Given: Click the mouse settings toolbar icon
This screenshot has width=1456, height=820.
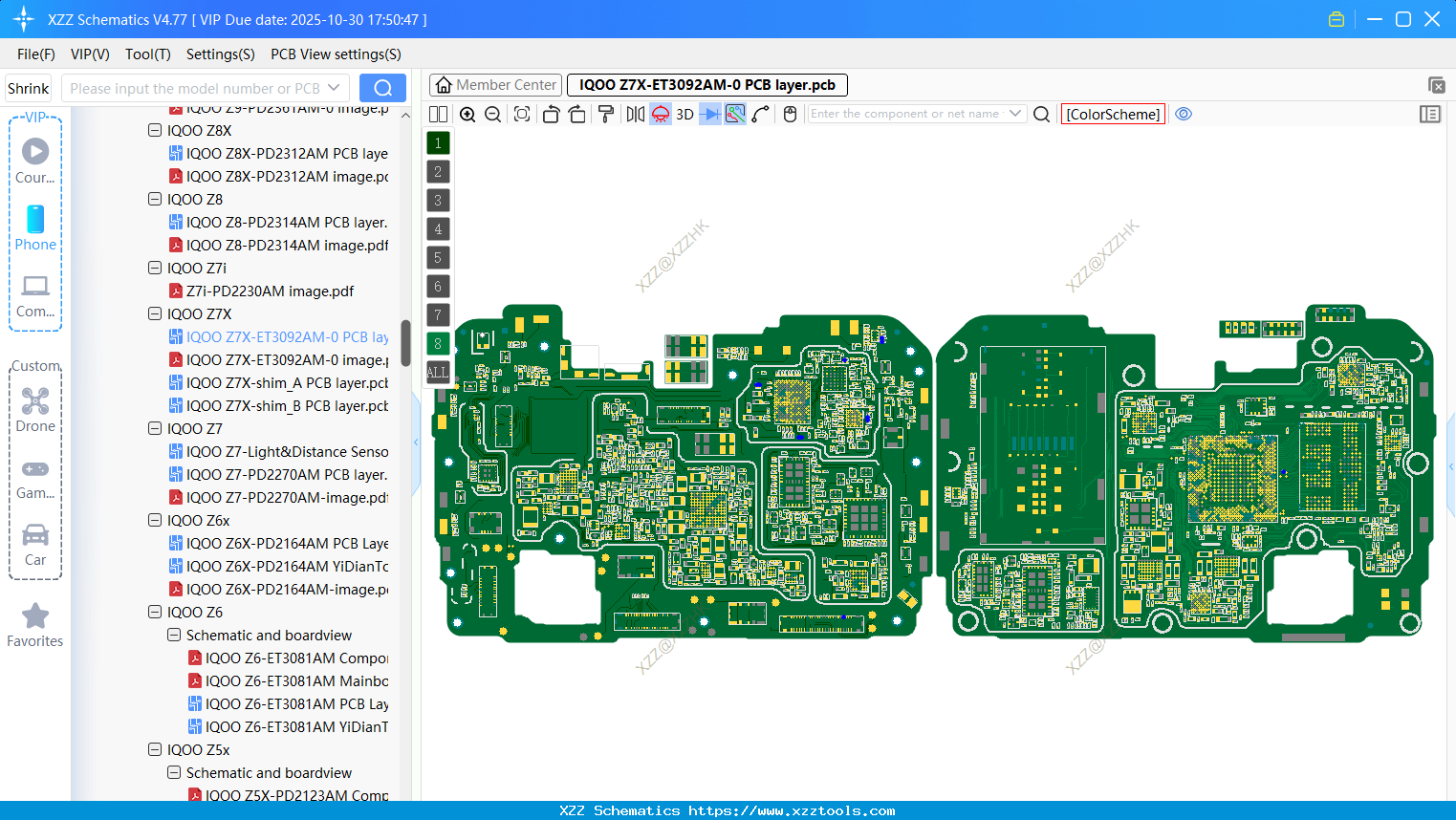Looking at the screenshot, I should click(x=789, y=114).
